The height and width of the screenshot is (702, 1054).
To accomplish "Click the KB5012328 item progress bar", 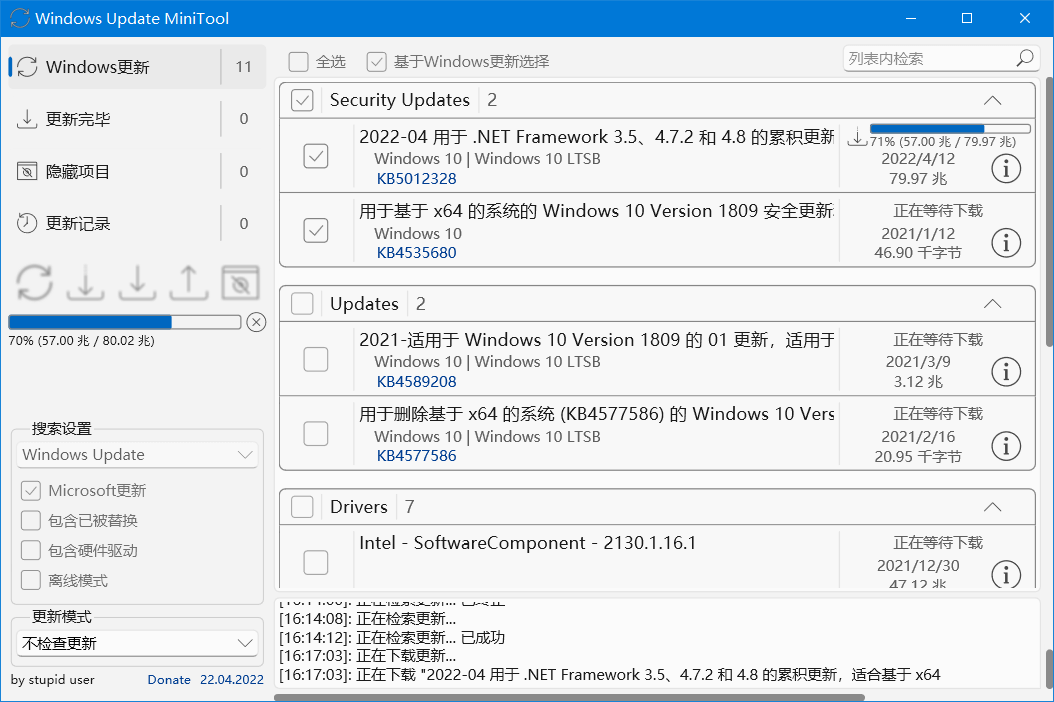I will [x=950, y=128].
